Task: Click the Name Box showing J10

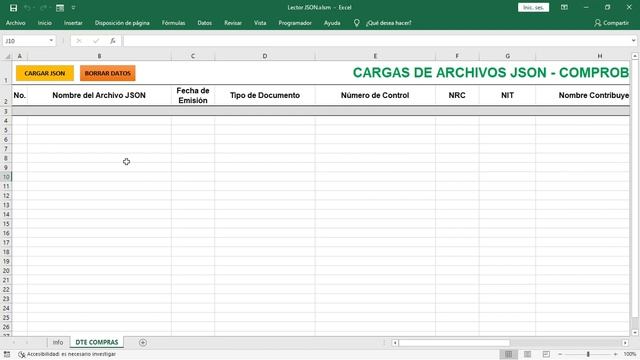Action: point(25,41)
